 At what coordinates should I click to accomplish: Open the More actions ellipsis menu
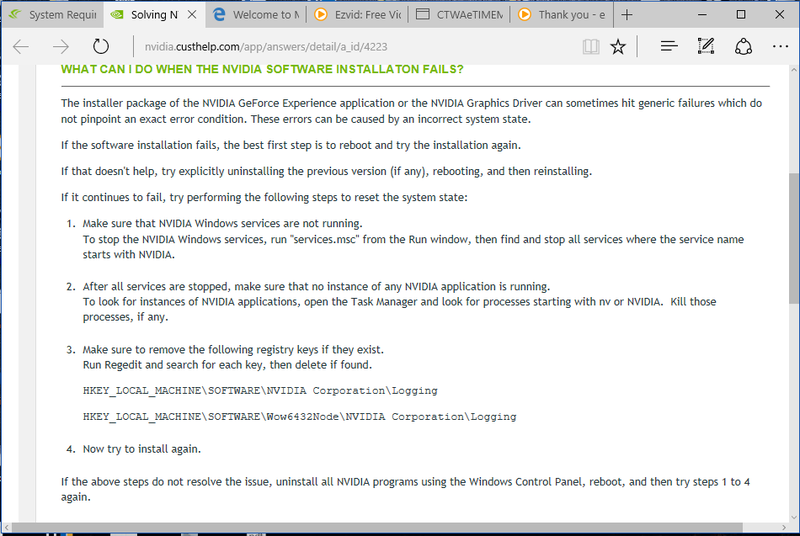click(x=780, y=46)
